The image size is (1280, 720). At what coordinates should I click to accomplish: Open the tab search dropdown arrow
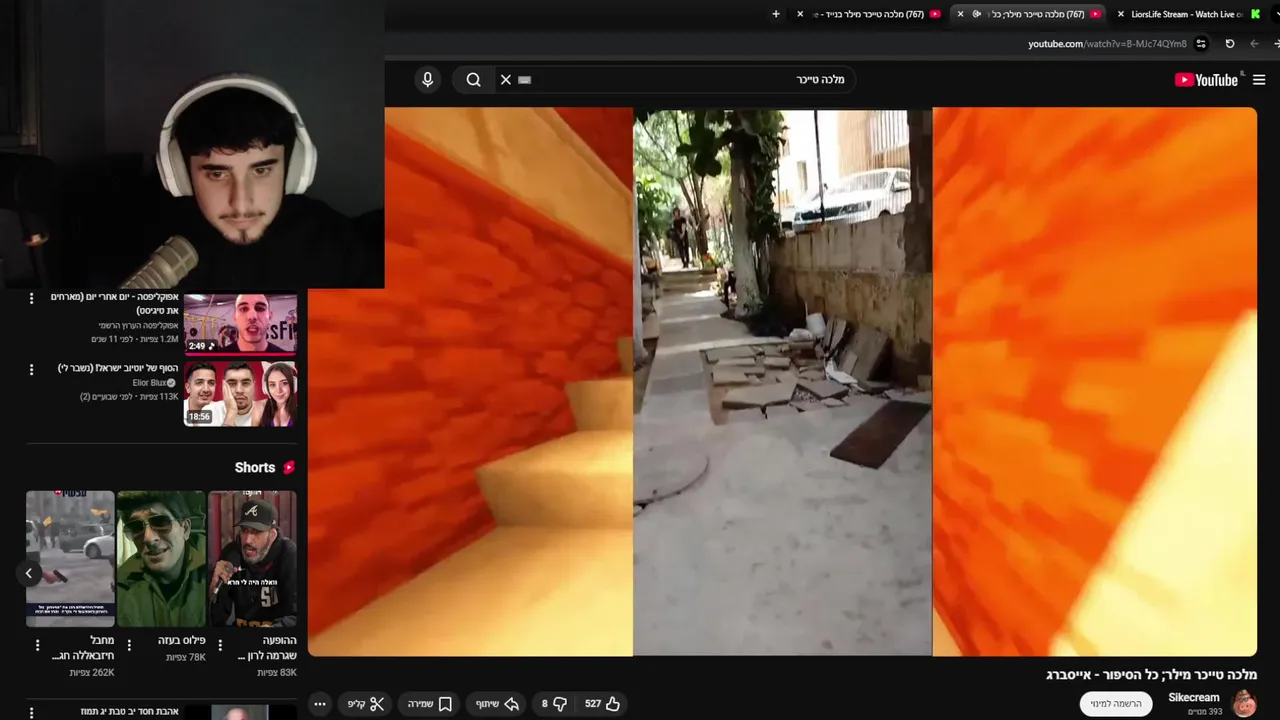click(1277, 14)
